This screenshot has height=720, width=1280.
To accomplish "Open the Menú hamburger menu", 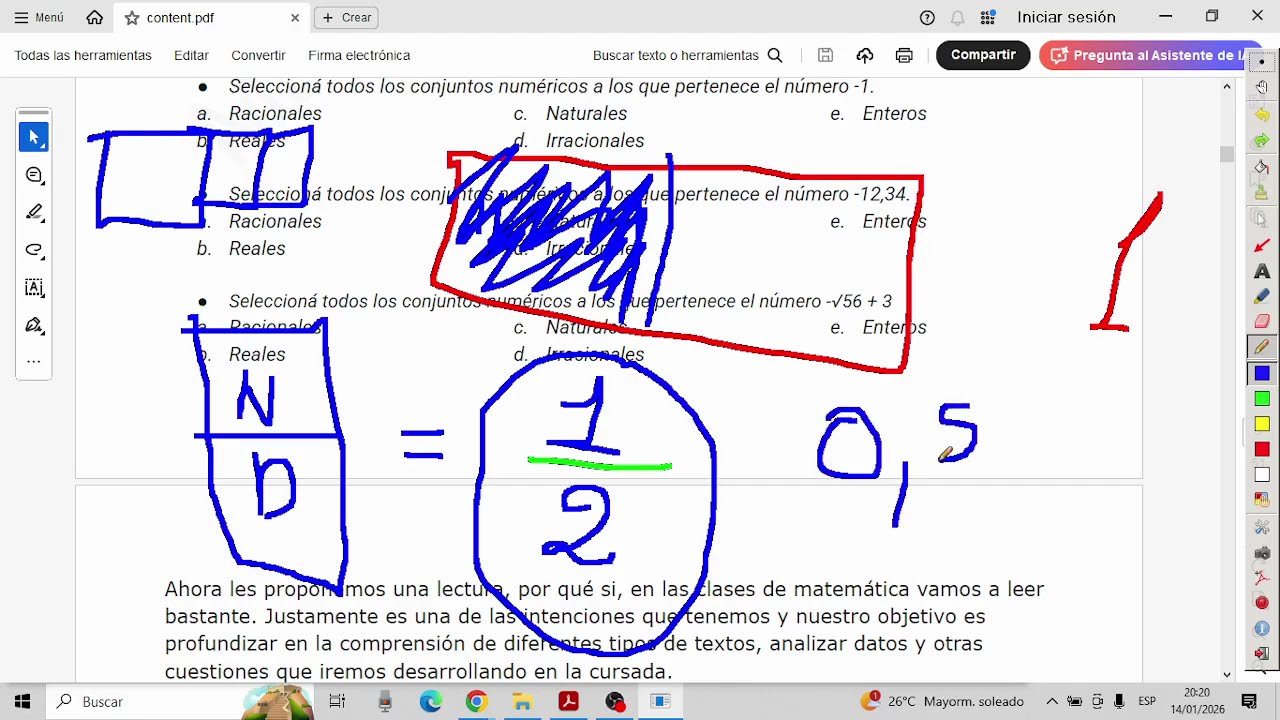I will [x=39, y=17].
